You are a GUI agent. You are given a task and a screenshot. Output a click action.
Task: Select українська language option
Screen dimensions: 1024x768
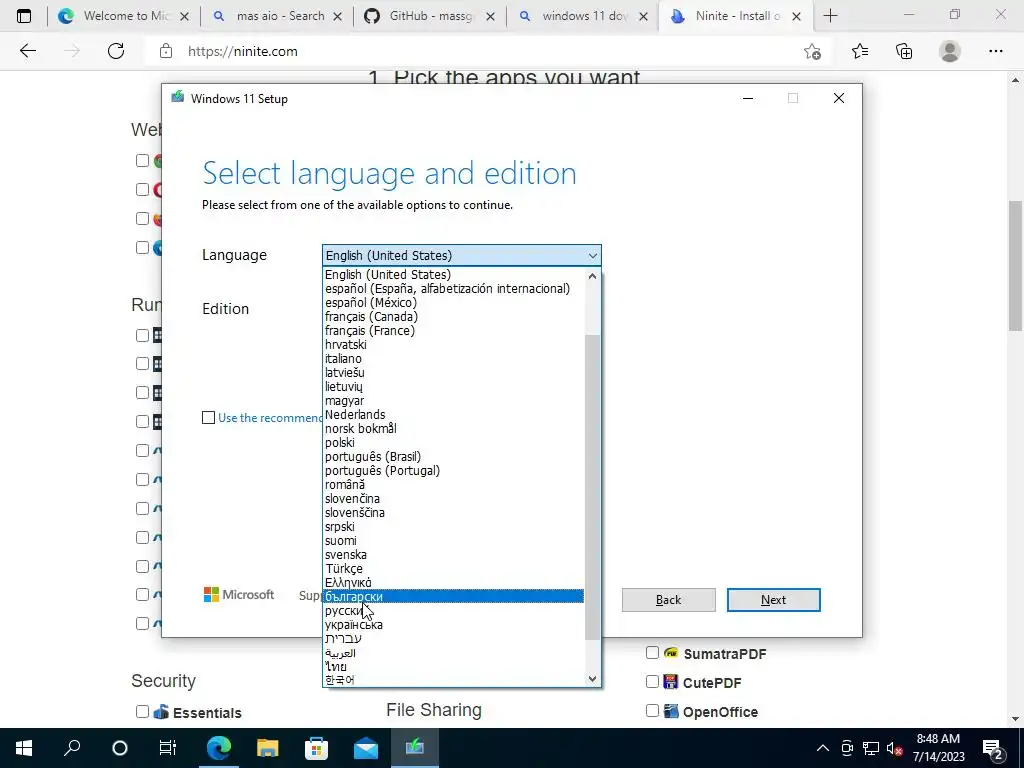tap(454, 625)
